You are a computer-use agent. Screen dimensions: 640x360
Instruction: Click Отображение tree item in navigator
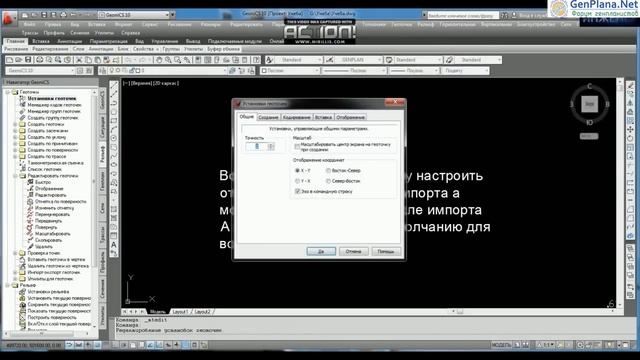tap(49, 189)
